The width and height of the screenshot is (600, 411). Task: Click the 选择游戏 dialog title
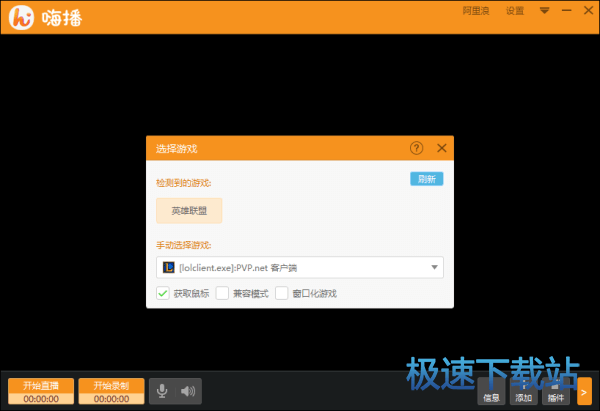(176, 148)
